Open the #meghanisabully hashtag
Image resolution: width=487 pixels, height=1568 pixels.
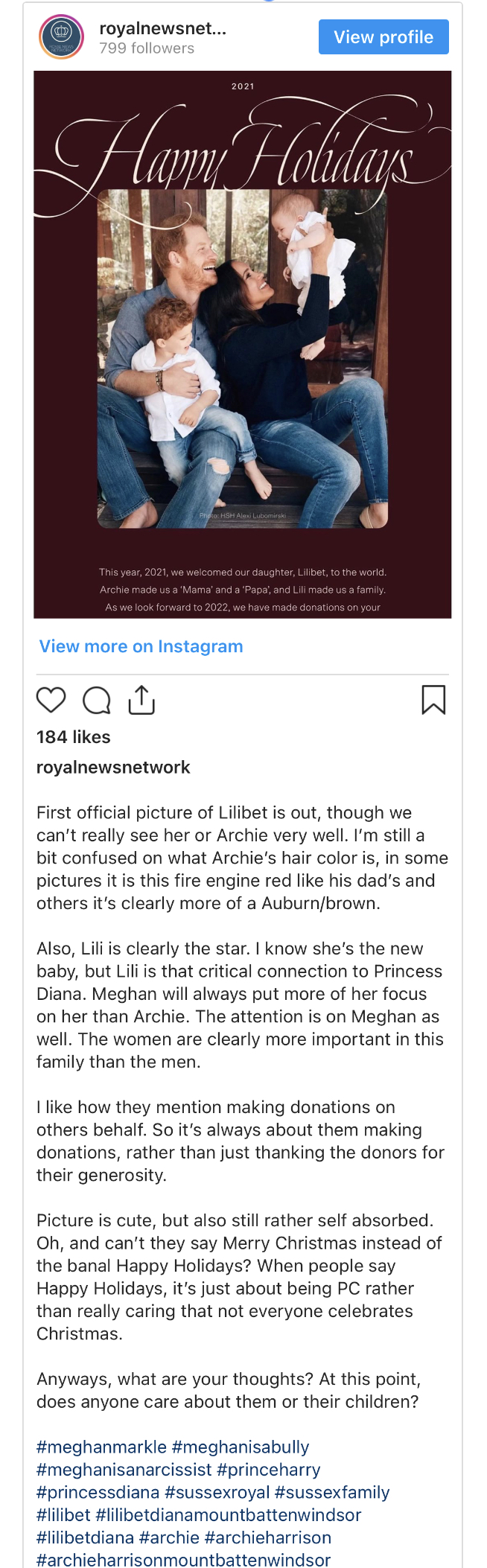coord(241,1447)
